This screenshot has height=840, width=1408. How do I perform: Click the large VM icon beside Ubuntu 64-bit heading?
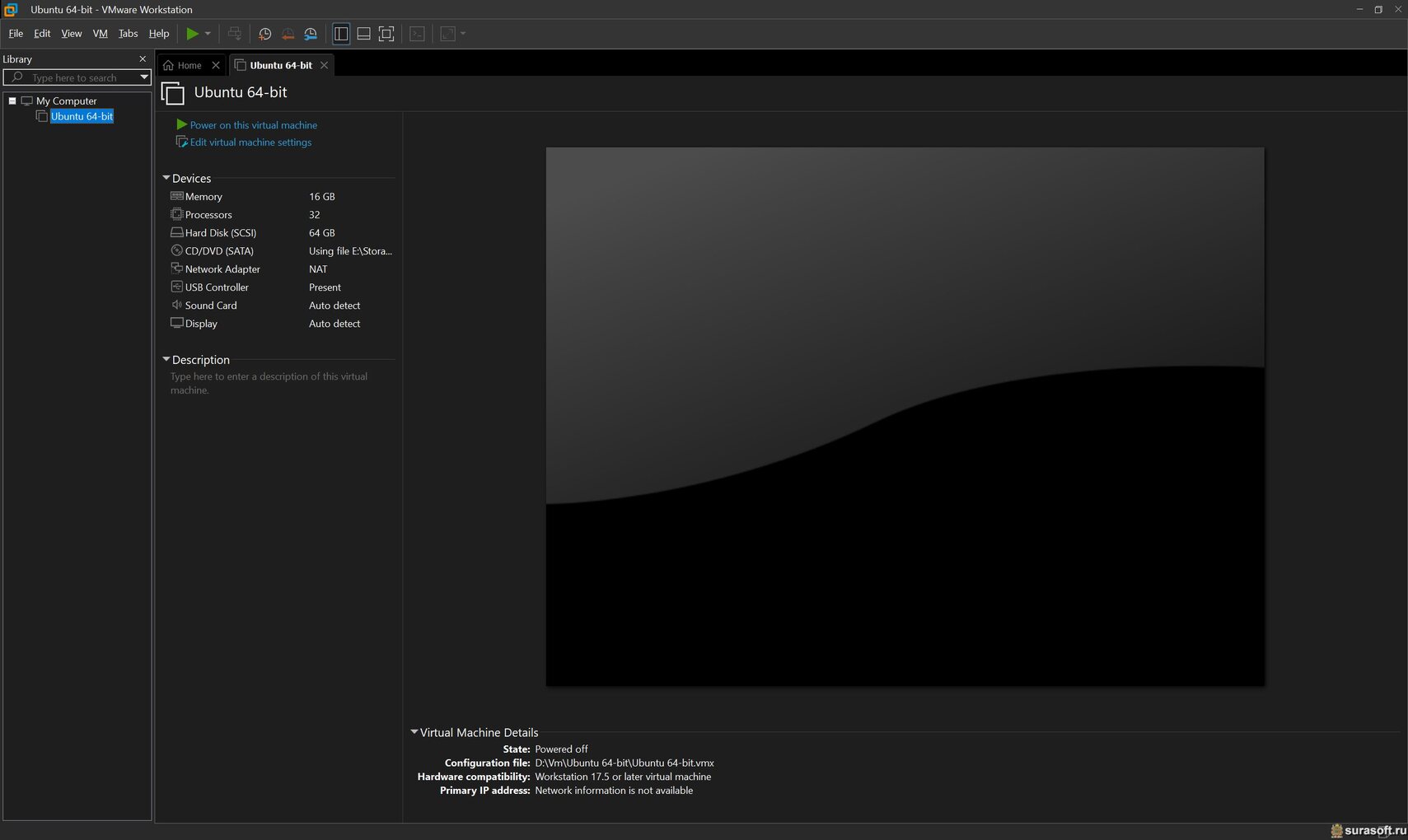173,93
